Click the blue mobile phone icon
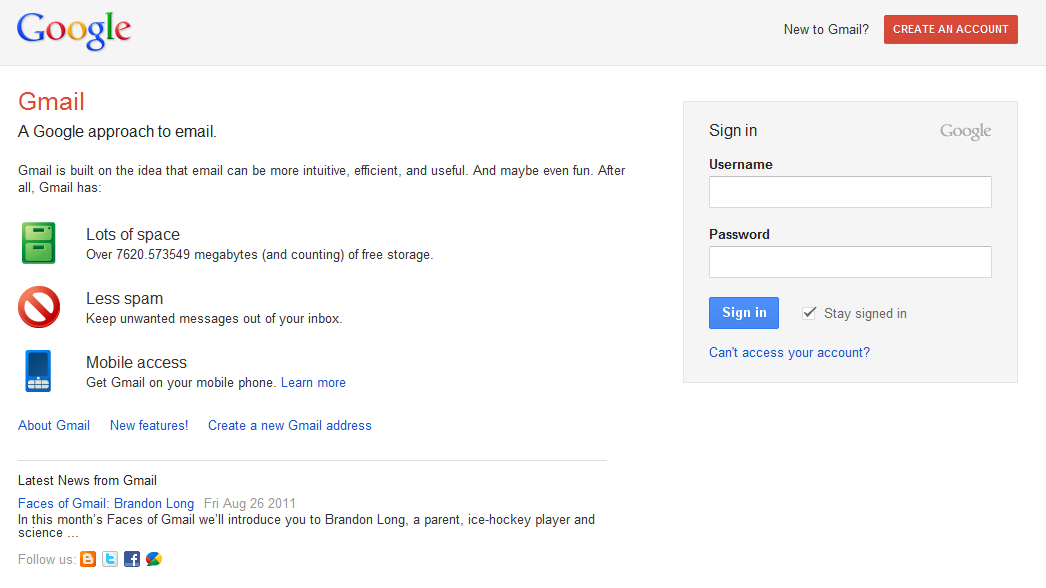The height and width of the screenshot is (588, 1046). coord(38,371)
